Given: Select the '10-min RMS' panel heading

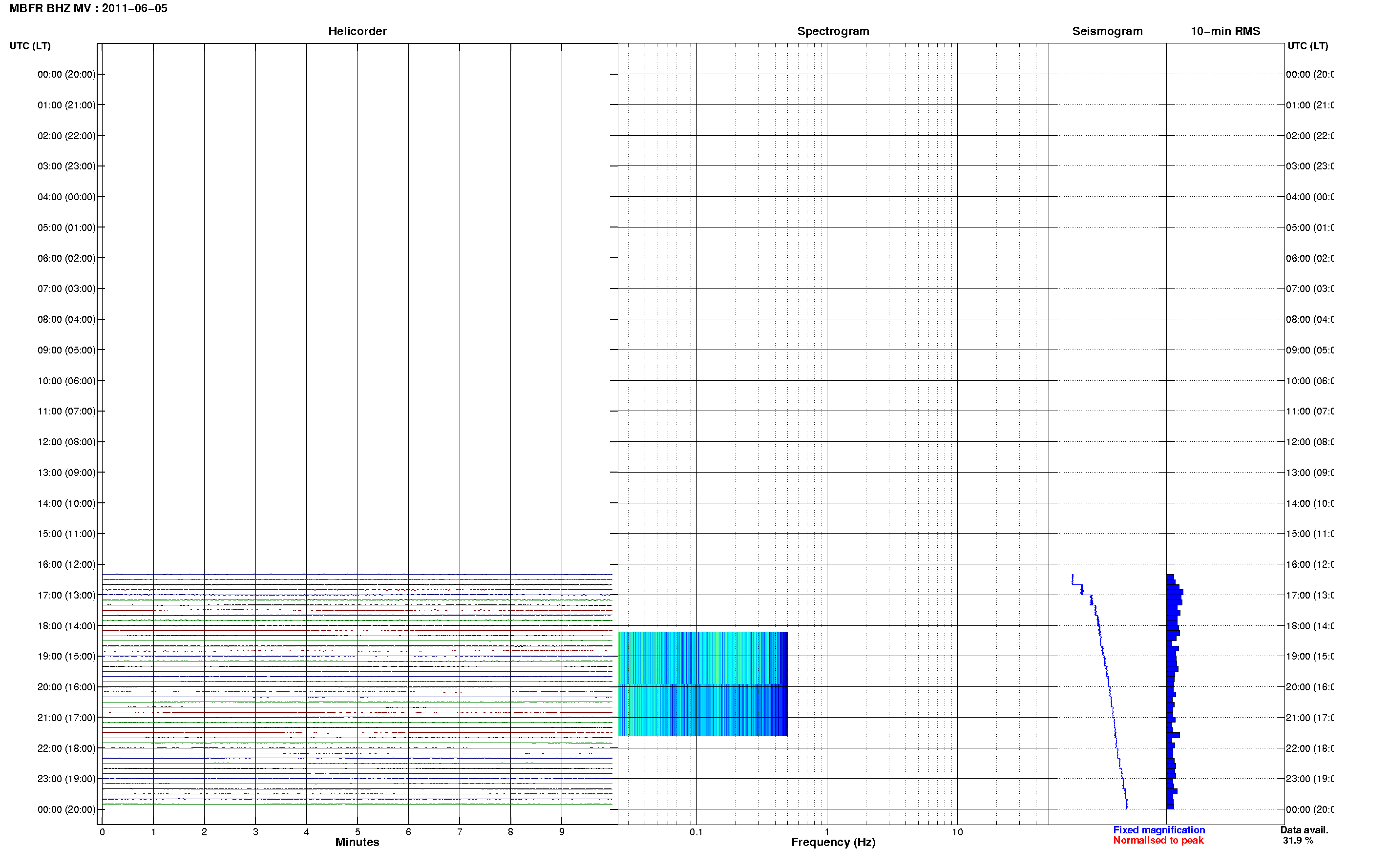Looking at the screenshot, I should tap(1225, 32).
